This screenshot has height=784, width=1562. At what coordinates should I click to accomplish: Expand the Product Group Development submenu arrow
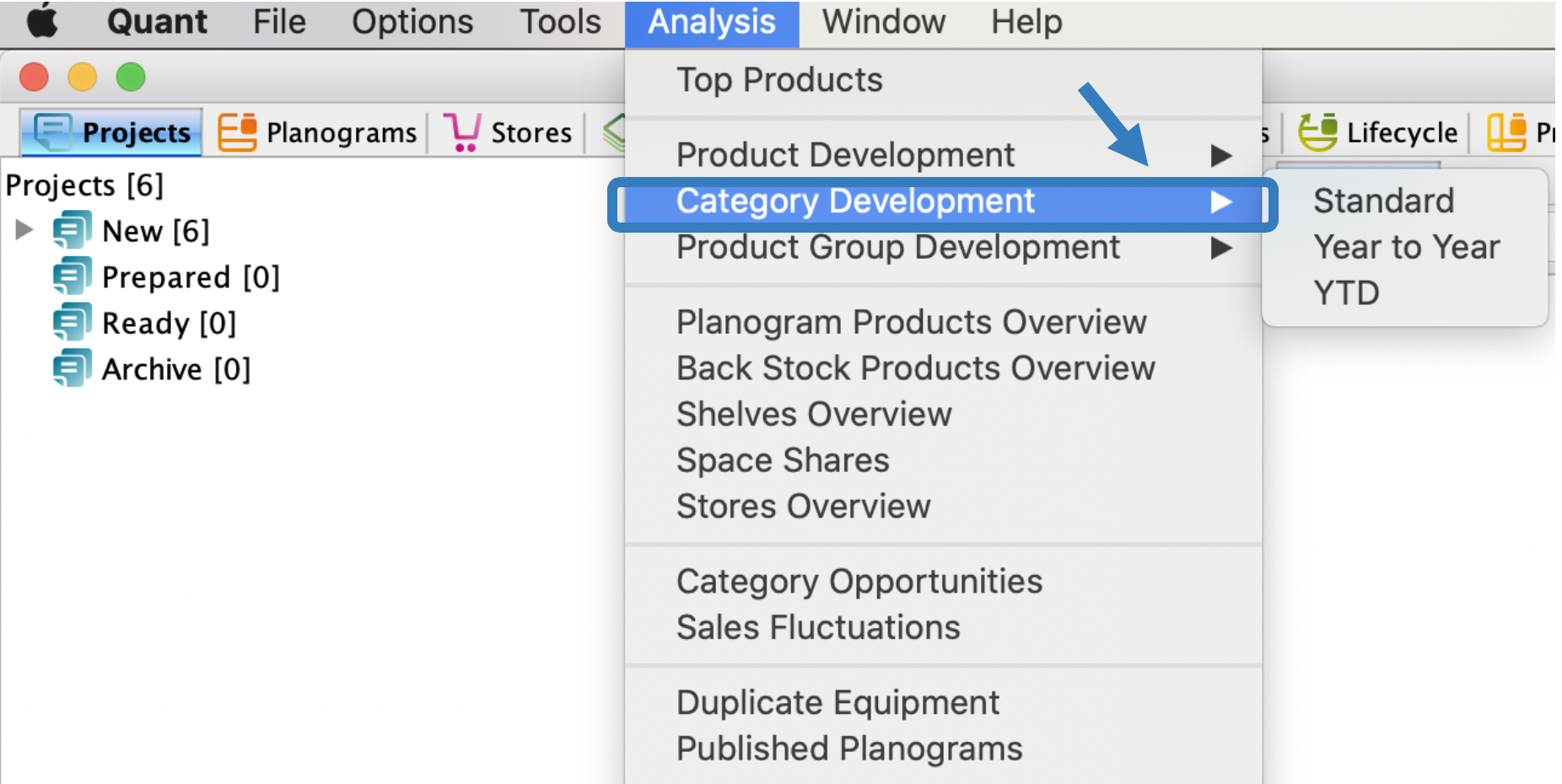(1221, 248)
